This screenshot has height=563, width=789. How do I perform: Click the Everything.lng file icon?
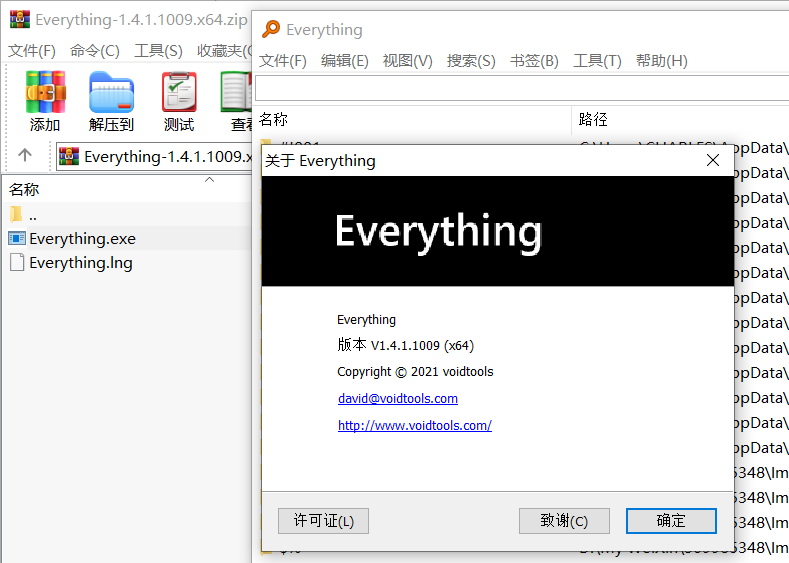click(x=17, y=262)
